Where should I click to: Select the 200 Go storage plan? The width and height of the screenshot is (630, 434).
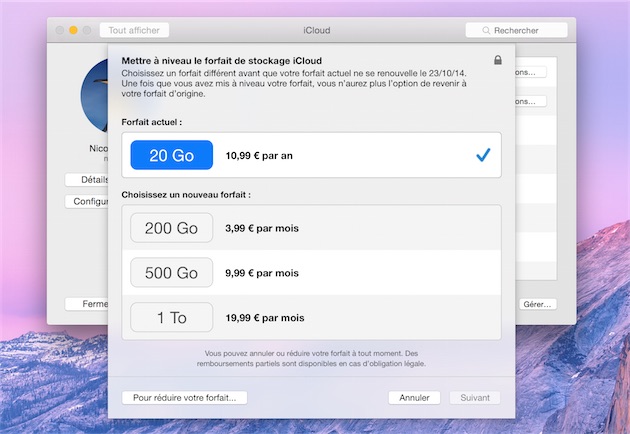172,228
